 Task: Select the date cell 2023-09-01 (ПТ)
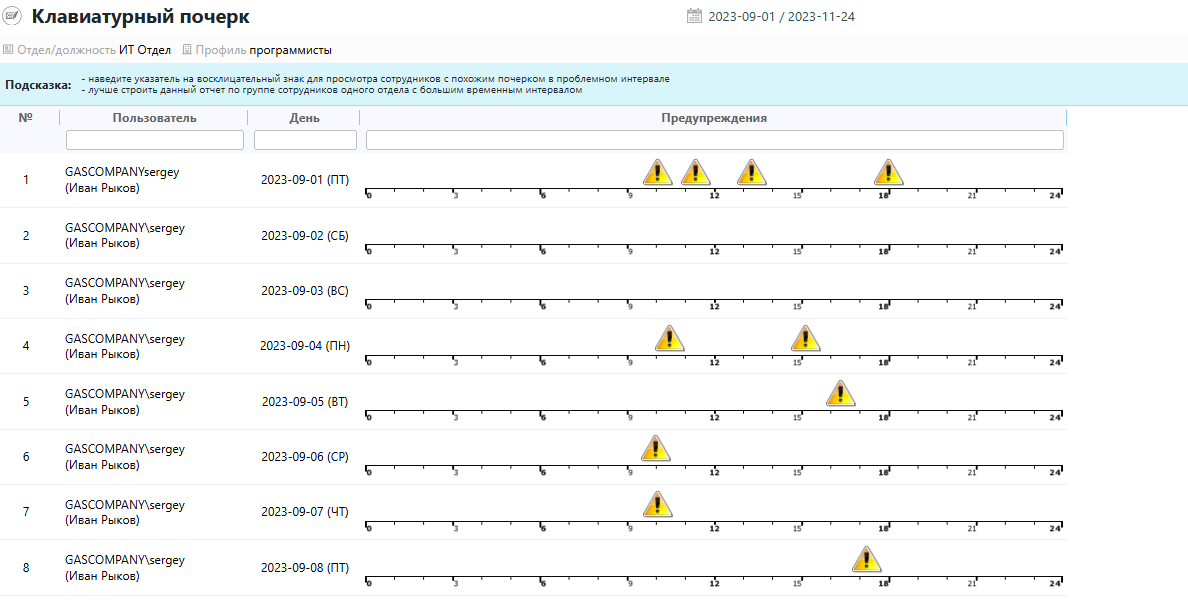point(305,180)
